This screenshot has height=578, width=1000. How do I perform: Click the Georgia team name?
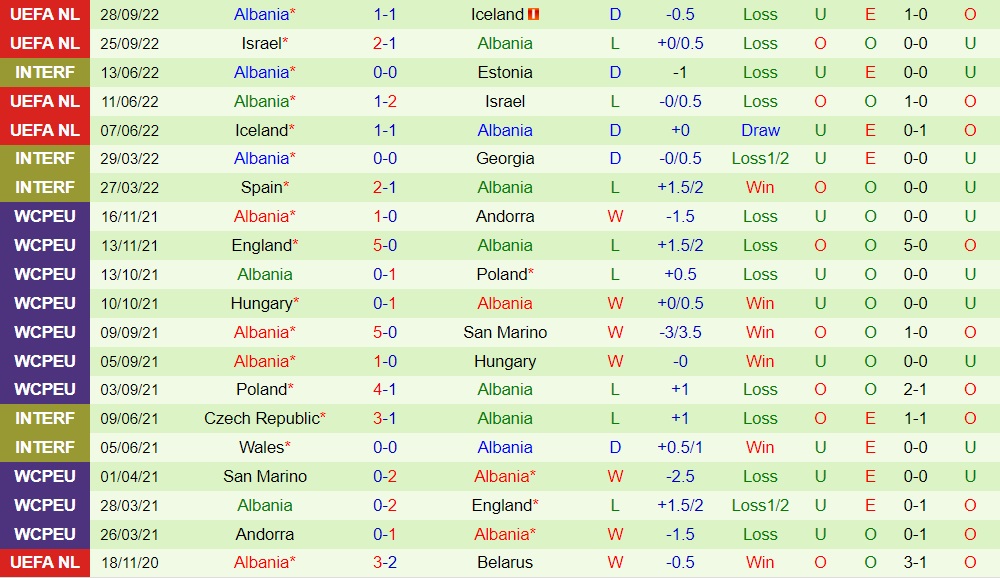(505, 158)
